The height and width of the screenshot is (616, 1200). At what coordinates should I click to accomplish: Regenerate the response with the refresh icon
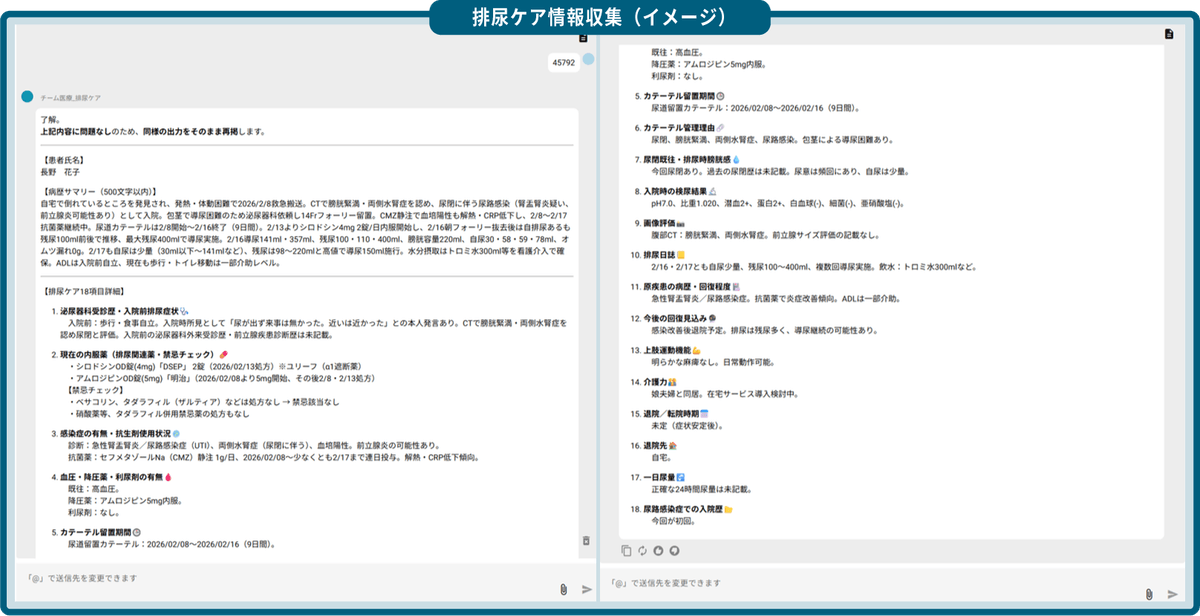pos(642,550)
